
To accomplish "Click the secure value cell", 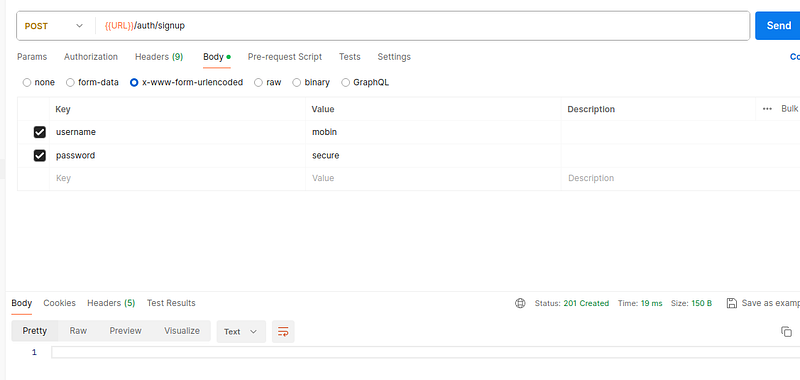I will [x=434, y=156].
